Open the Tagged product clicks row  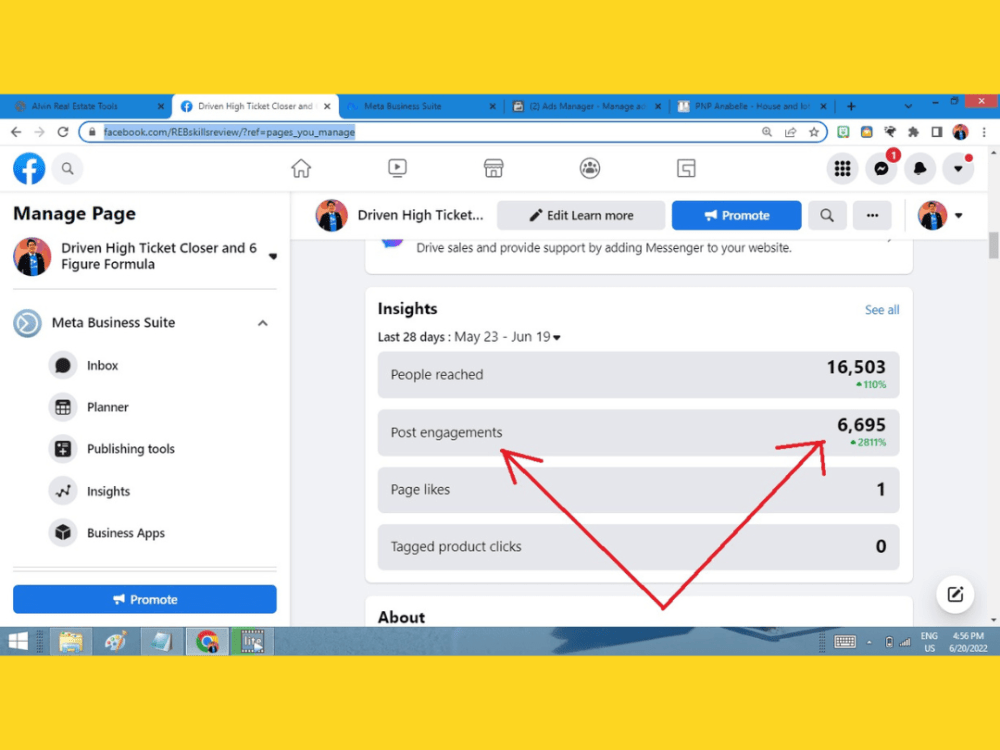(x=638, y=547)
